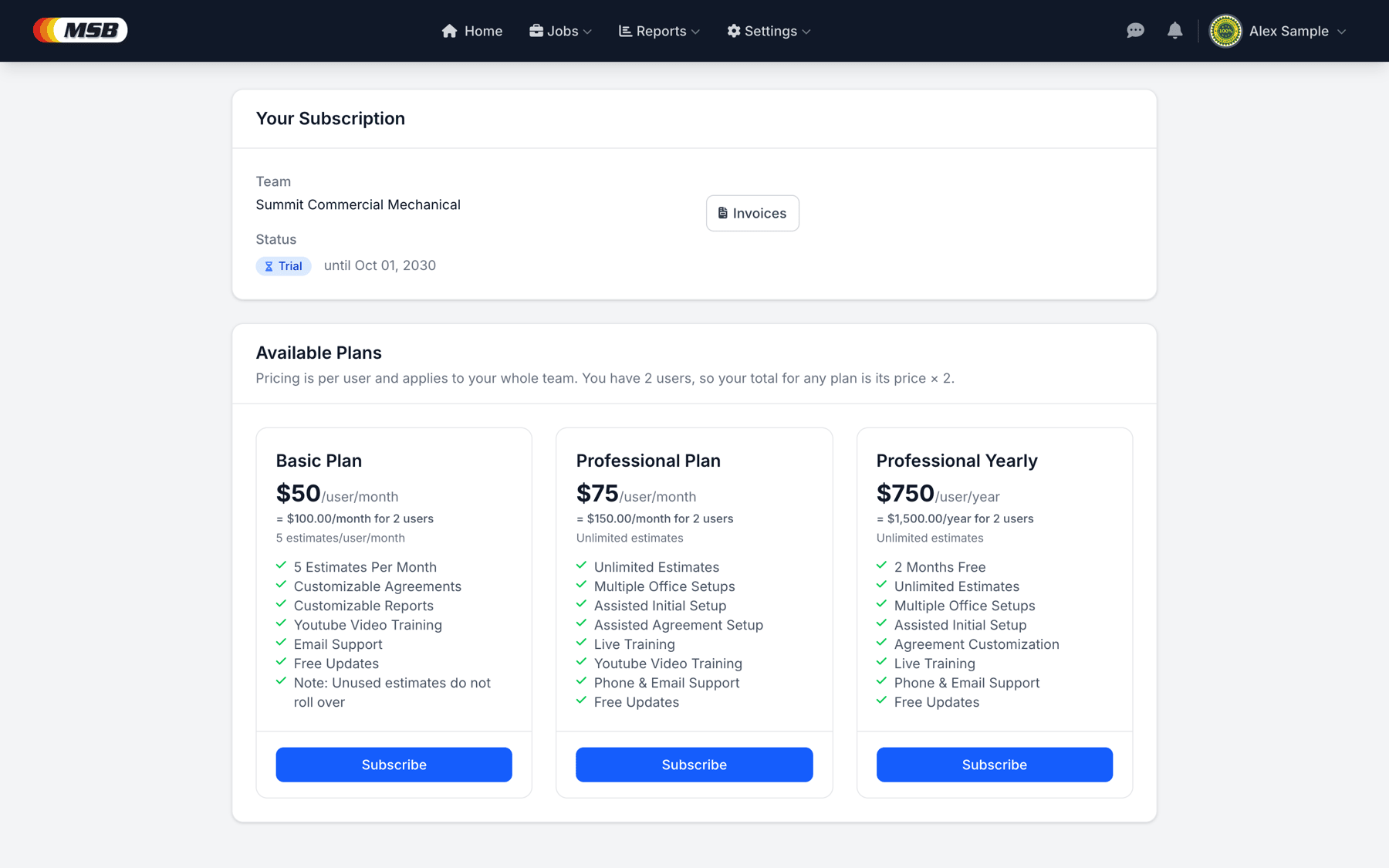Click the checkmark beside Assisted Agreement Setup
This screenshot has height=868, width=1389.
[x=581, y=623]
